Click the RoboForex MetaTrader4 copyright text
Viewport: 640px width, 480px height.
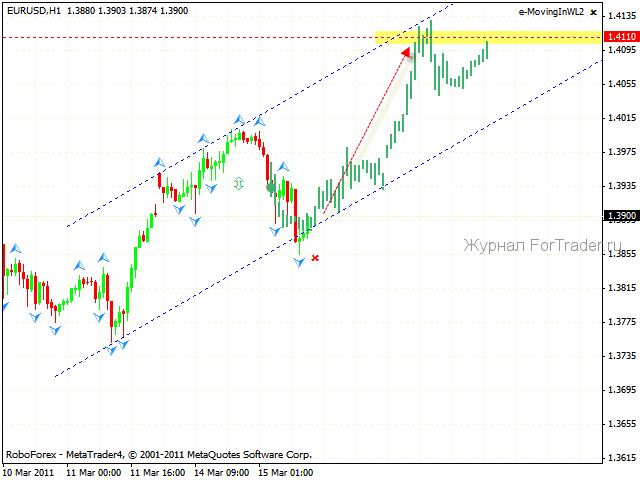pyautogui.click(x=158, y=453)
